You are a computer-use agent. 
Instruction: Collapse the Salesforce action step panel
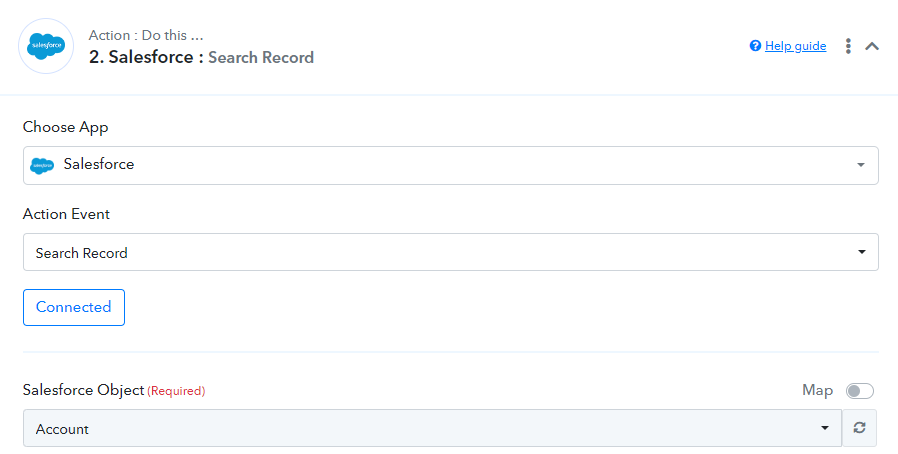pos(872,46)
